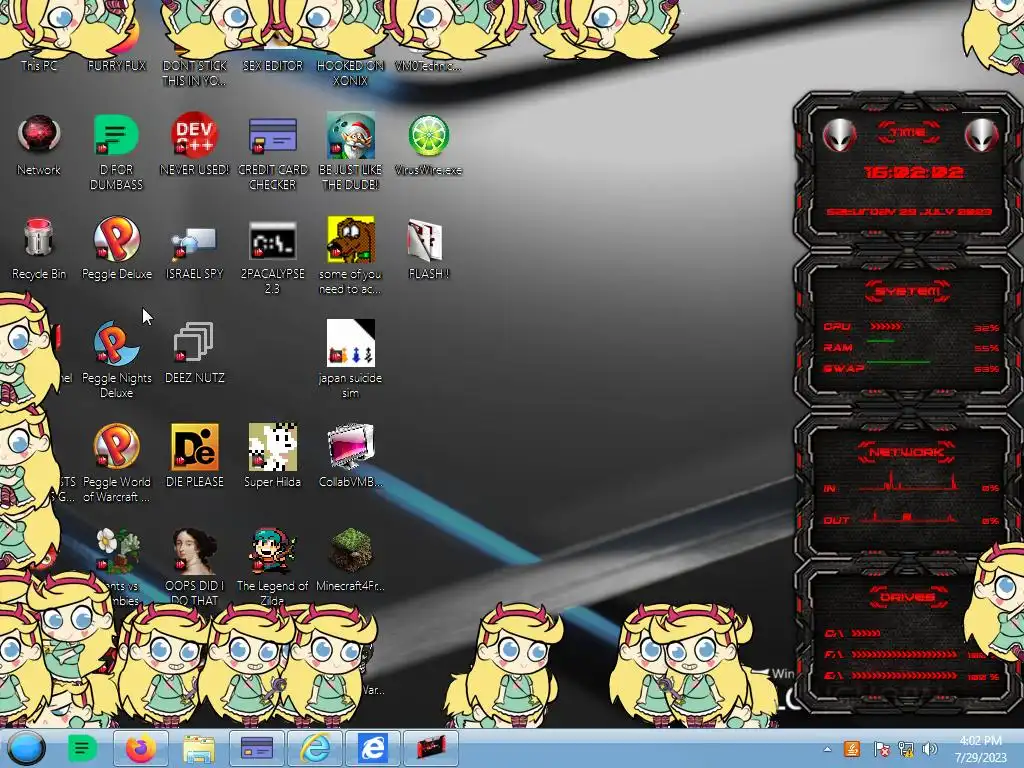Screen dimensions: 1024x768
Task: Open the red gadget app in taskbar
Action: (430, 748)
